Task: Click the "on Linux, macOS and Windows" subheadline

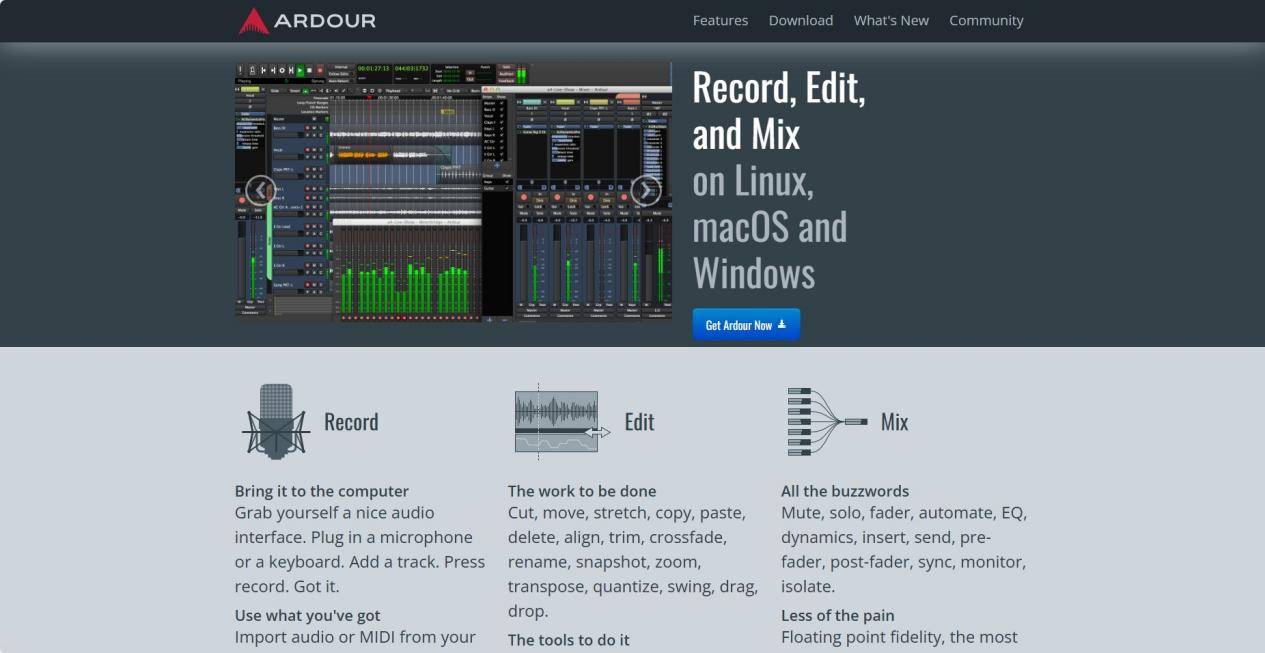Action: point(770,227)
